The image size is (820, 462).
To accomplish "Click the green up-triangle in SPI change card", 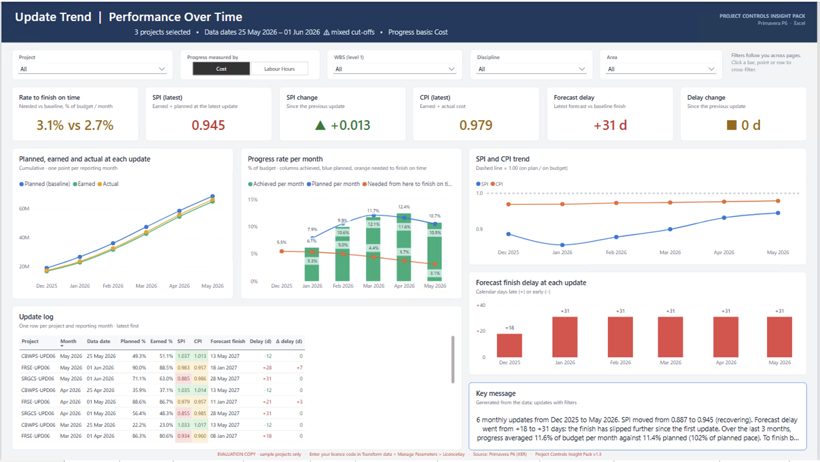I will click(x=320, y=125).
